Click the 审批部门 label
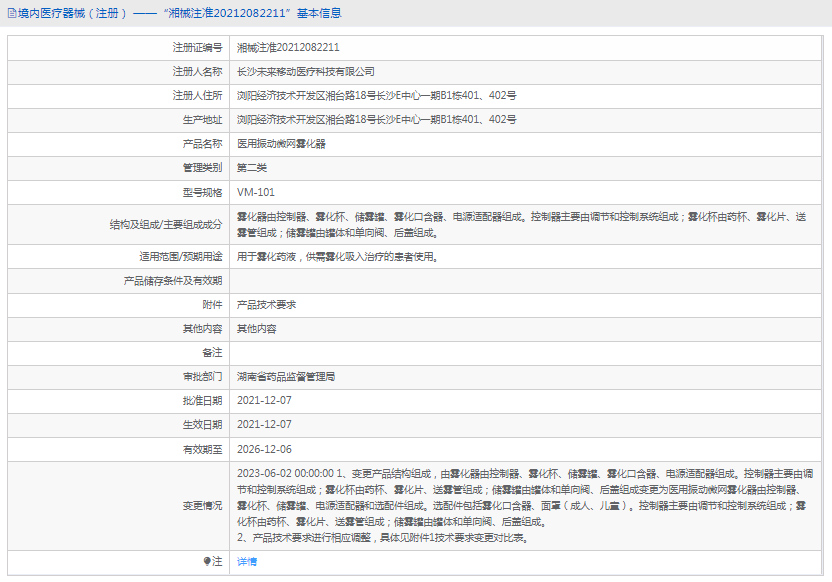Screen dimensions: 832x582 click(x=203, y=377)
